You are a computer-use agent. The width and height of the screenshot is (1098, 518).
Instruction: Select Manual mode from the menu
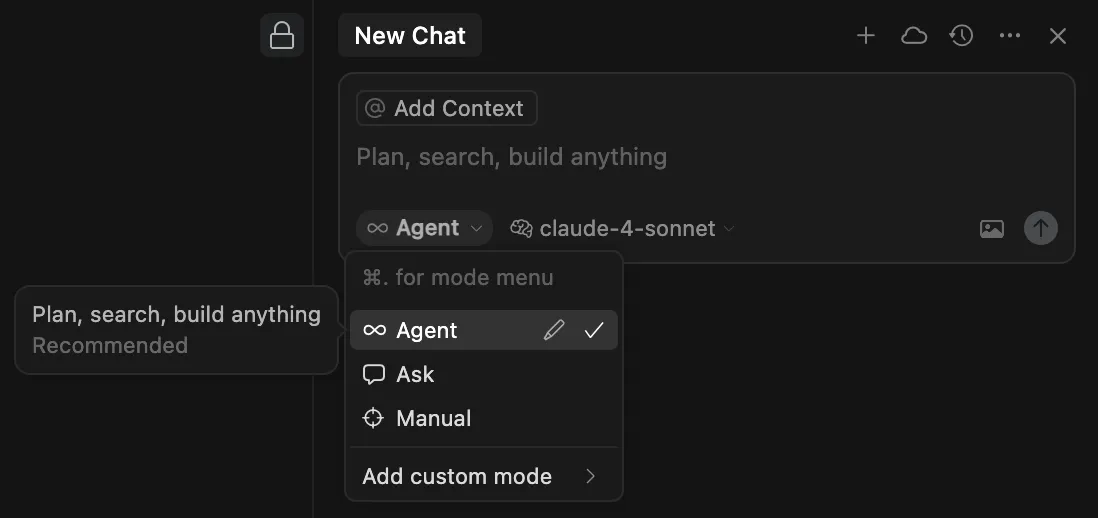(484, 419)
